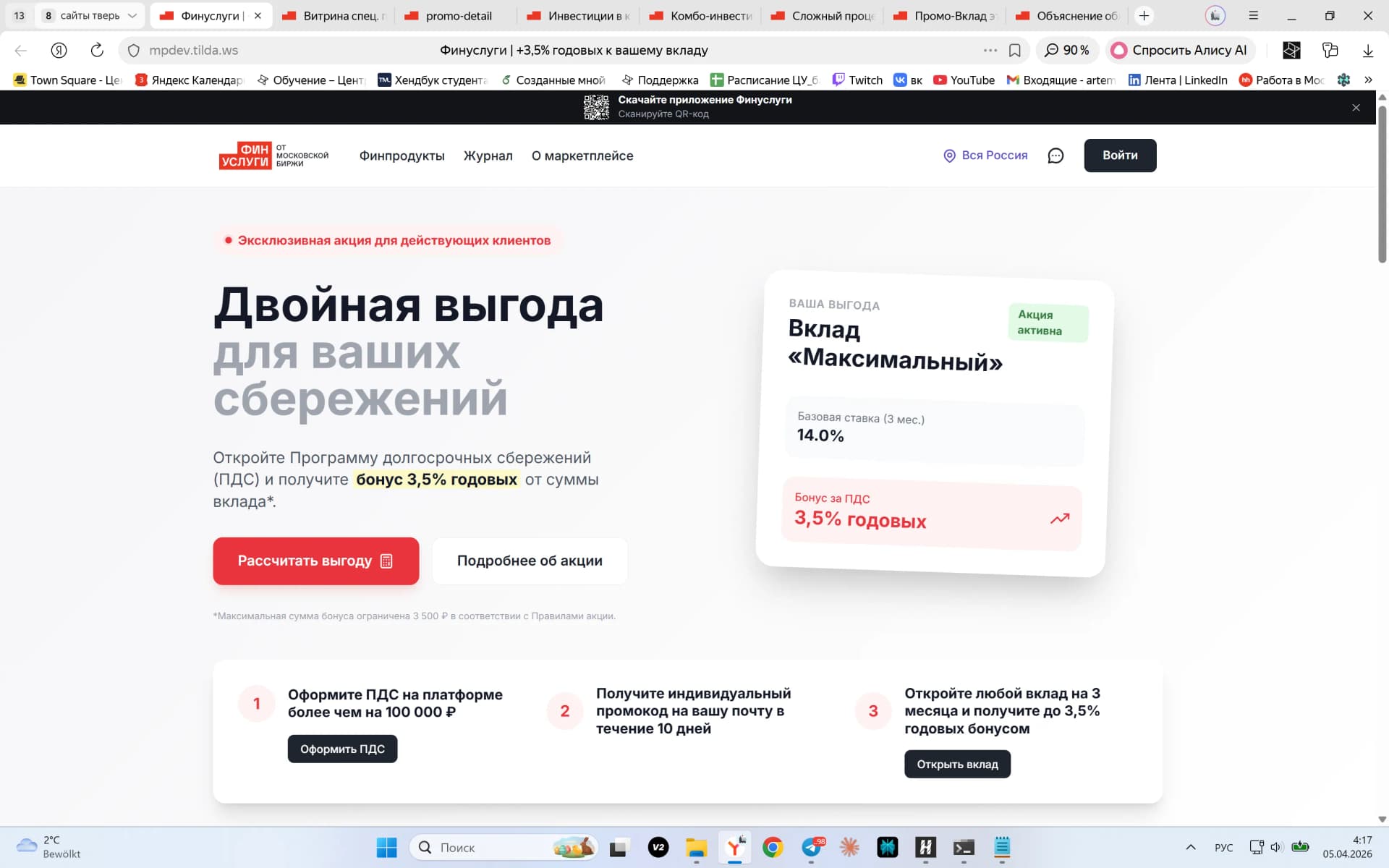This screenshot has width=1389, height=868.
Task: Switch to Комбо-инвести tab
Action: click(x=702, y=15)
